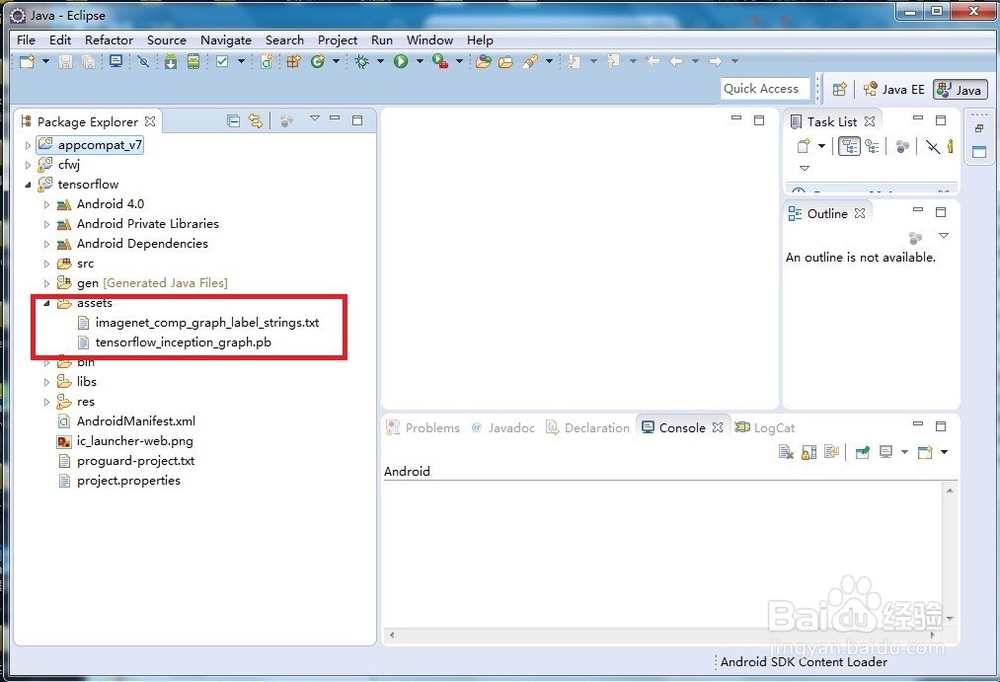Expand the libs folder node

coord(47,382)
